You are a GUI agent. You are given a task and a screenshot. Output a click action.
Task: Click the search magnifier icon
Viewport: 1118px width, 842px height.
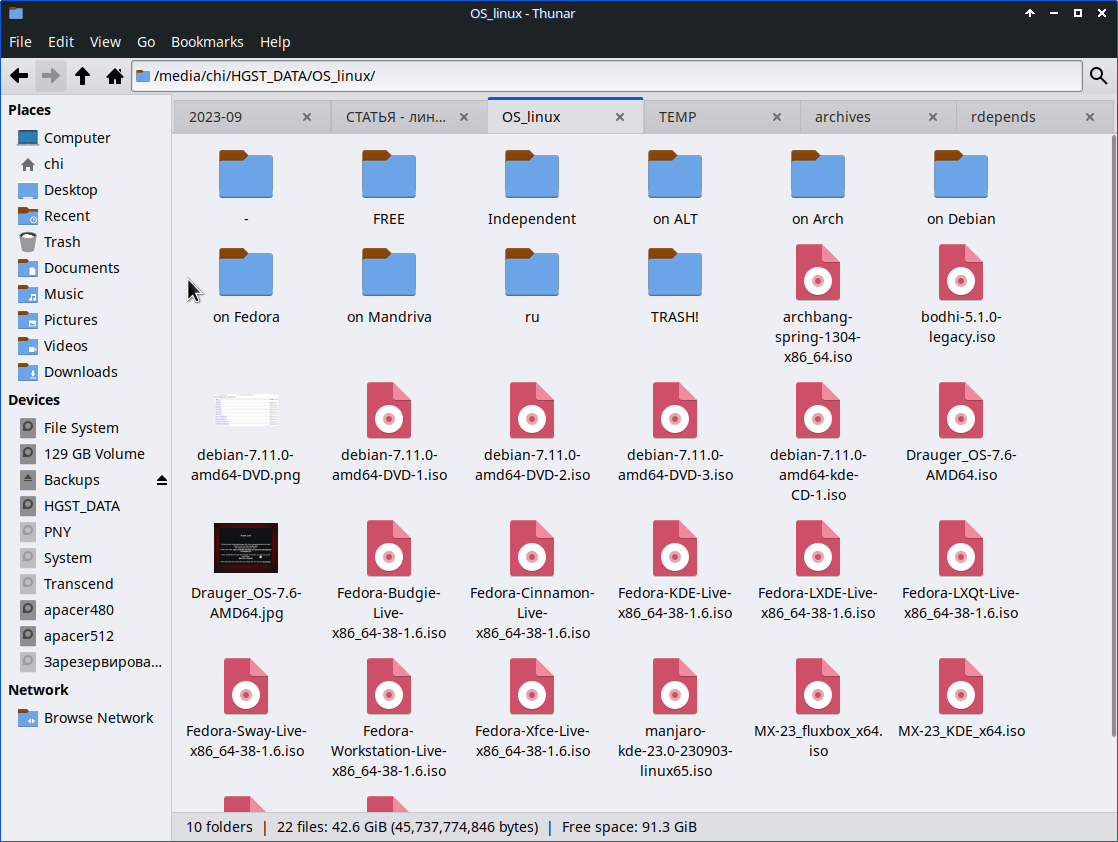pyautogui.click(x=1099, y=76)
